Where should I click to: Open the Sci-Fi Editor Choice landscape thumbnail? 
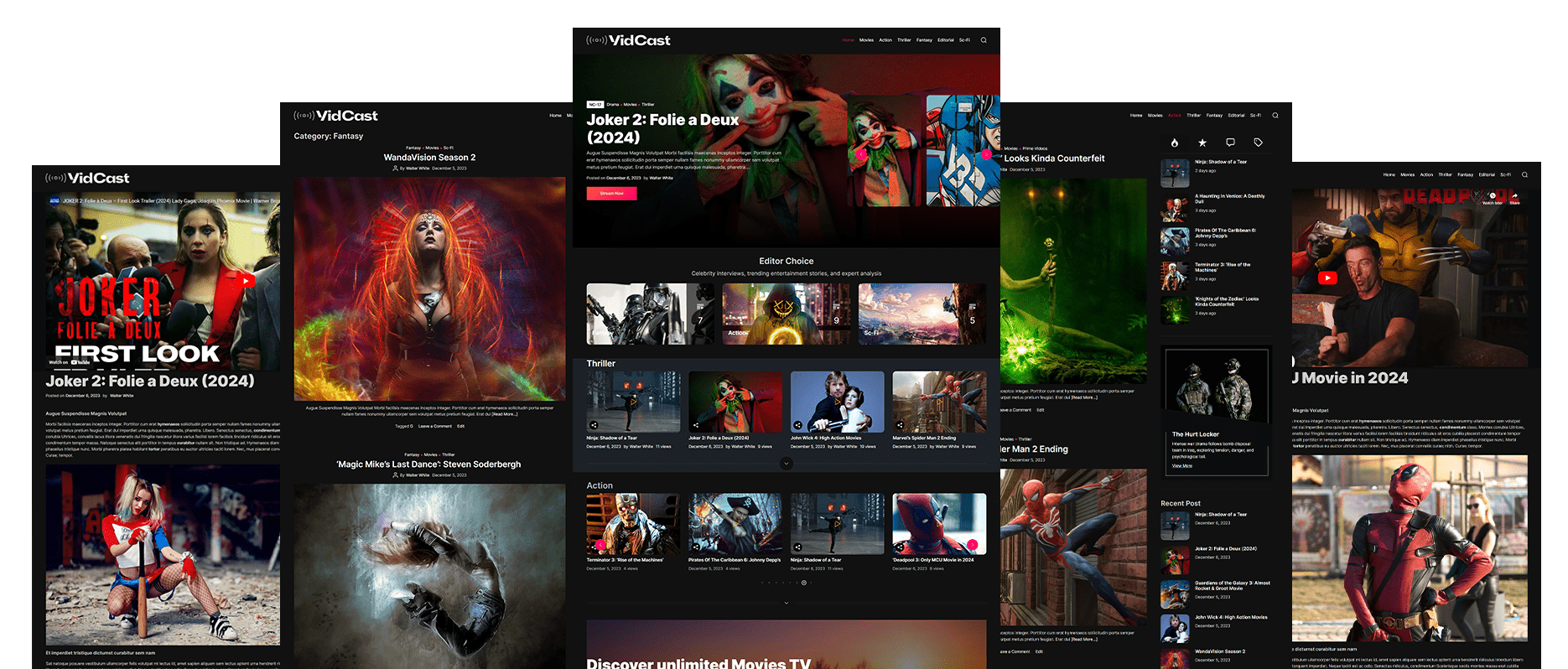[x=922, y=314]
